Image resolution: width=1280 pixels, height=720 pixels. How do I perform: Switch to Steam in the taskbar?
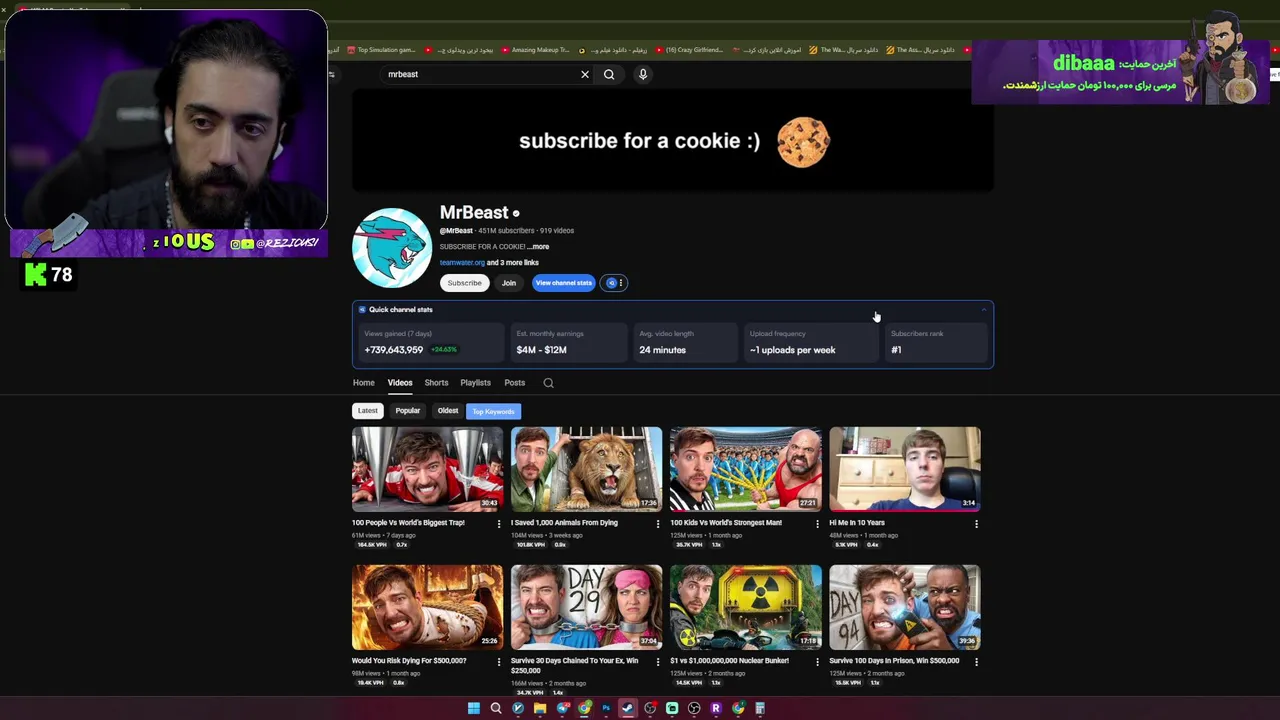pos(628,709)
